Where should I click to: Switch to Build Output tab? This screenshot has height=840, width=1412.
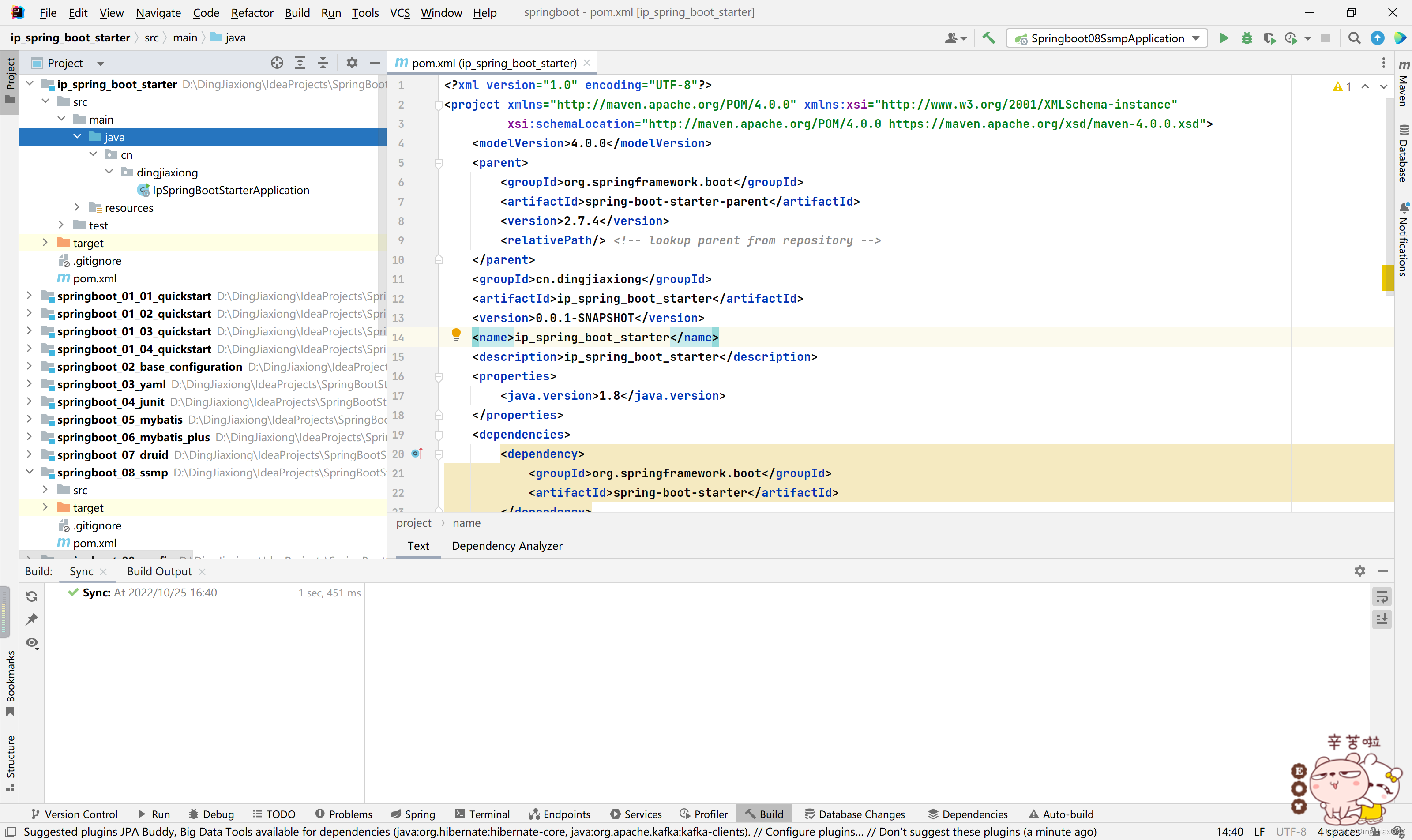pos(159,571)
